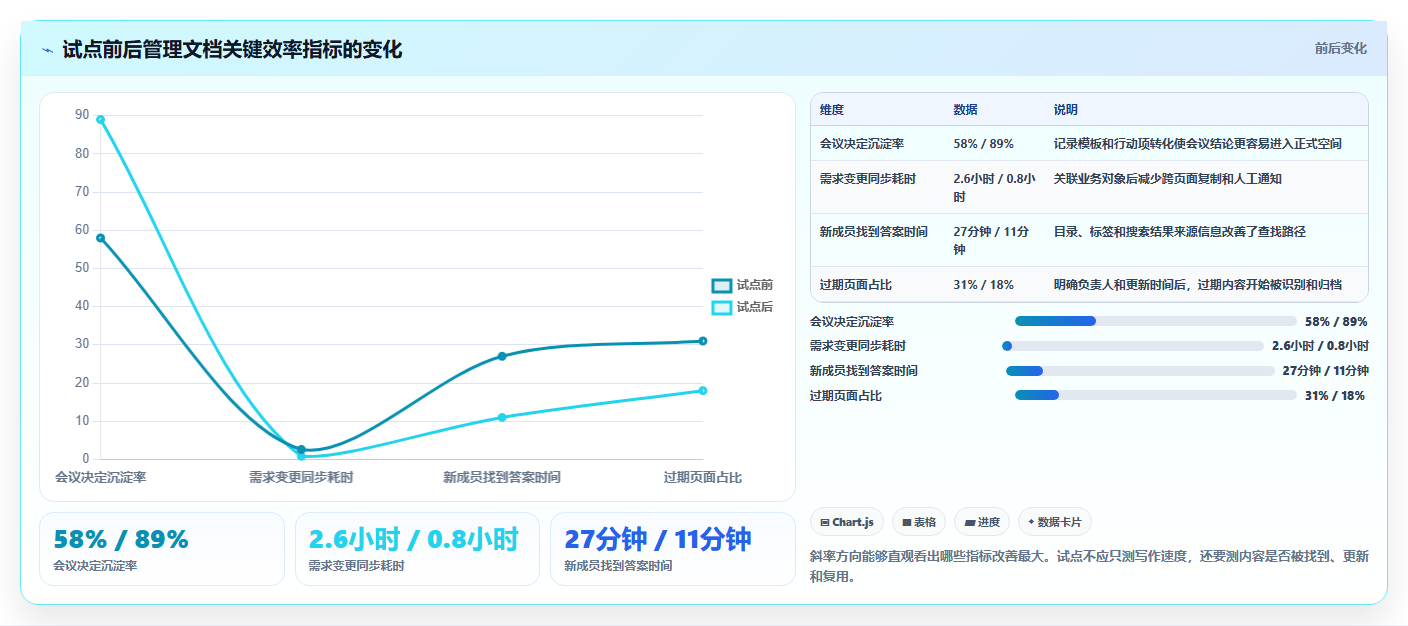Click the 会议决定沉淀率 x-axis label
The height and width of the screenshot is (626, 1408).
(101, 478)
